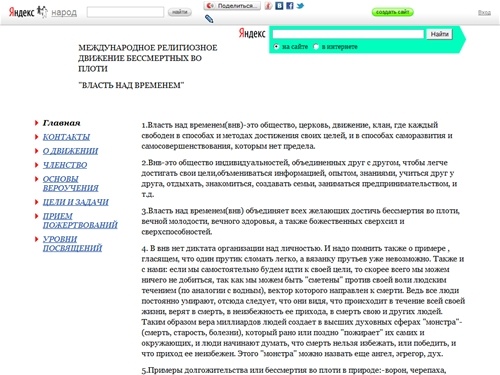Open the УРОВНИ ПОСВЯЩЕНИЙ menu link
Screen dimensions: 500x375
[72, 243]
